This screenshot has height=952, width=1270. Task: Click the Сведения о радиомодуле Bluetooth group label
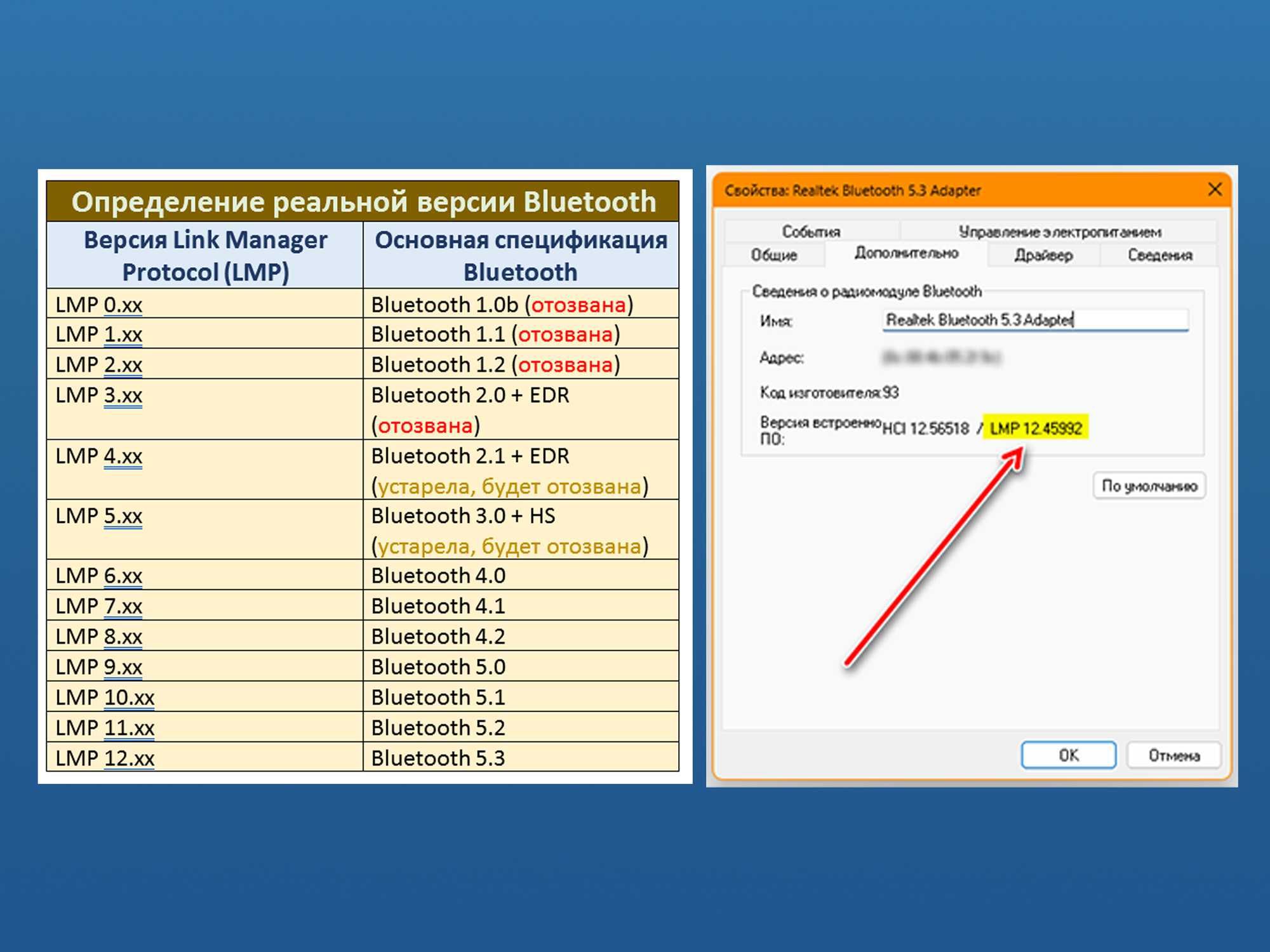(867, 291)
